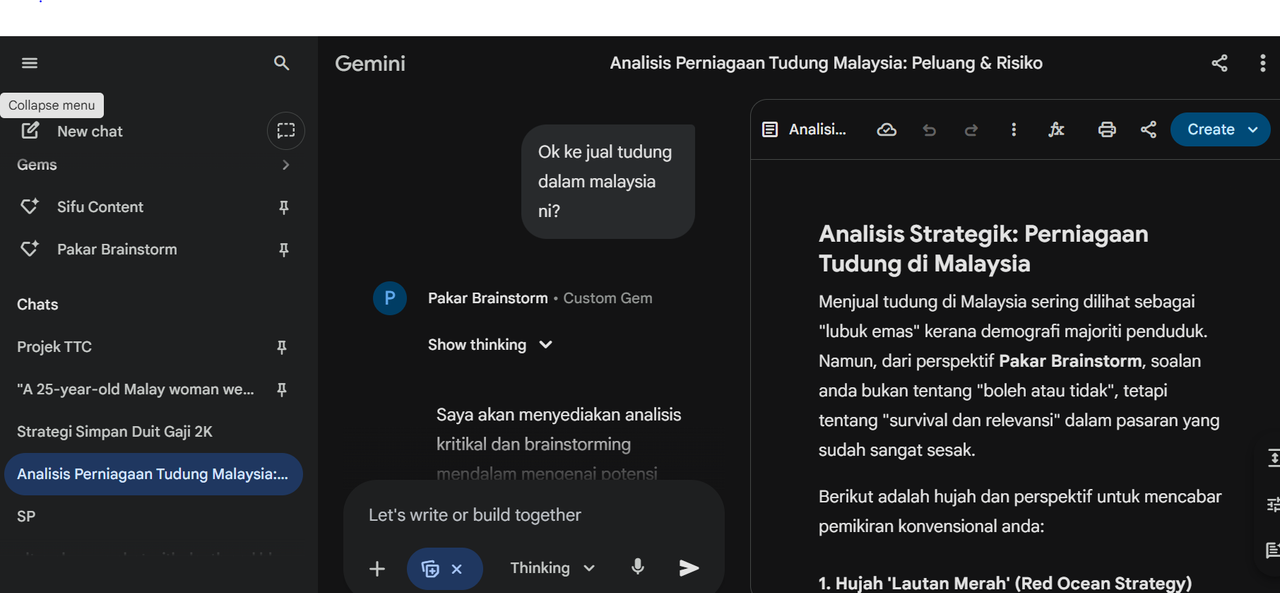The image size is (1280, 593).
Task: Click the P avatar of Pakar Brainstorm
Action: coord(389,298)
